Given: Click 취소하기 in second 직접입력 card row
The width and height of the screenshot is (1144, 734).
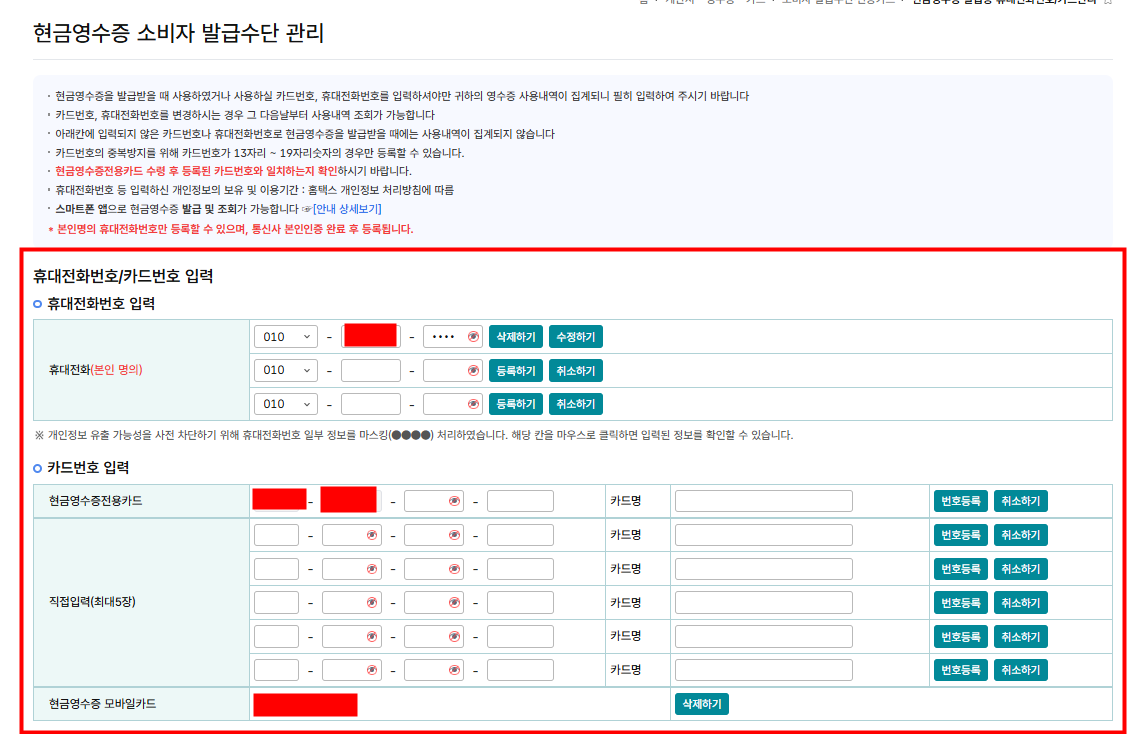Looking at the screenshot, I should pos(1021,569).
